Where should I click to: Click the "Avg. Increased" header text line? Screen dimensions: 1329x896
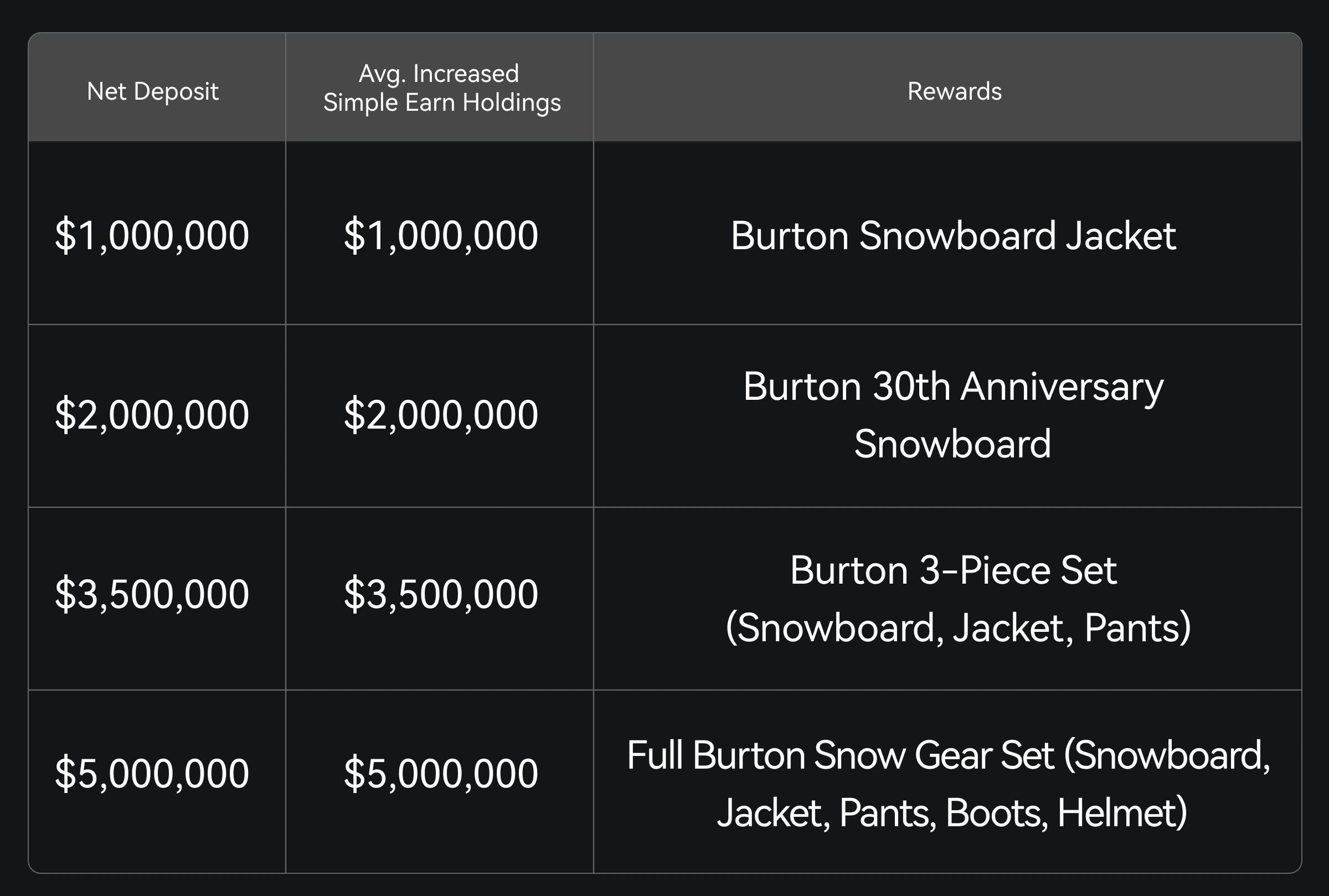click(439, 74)
